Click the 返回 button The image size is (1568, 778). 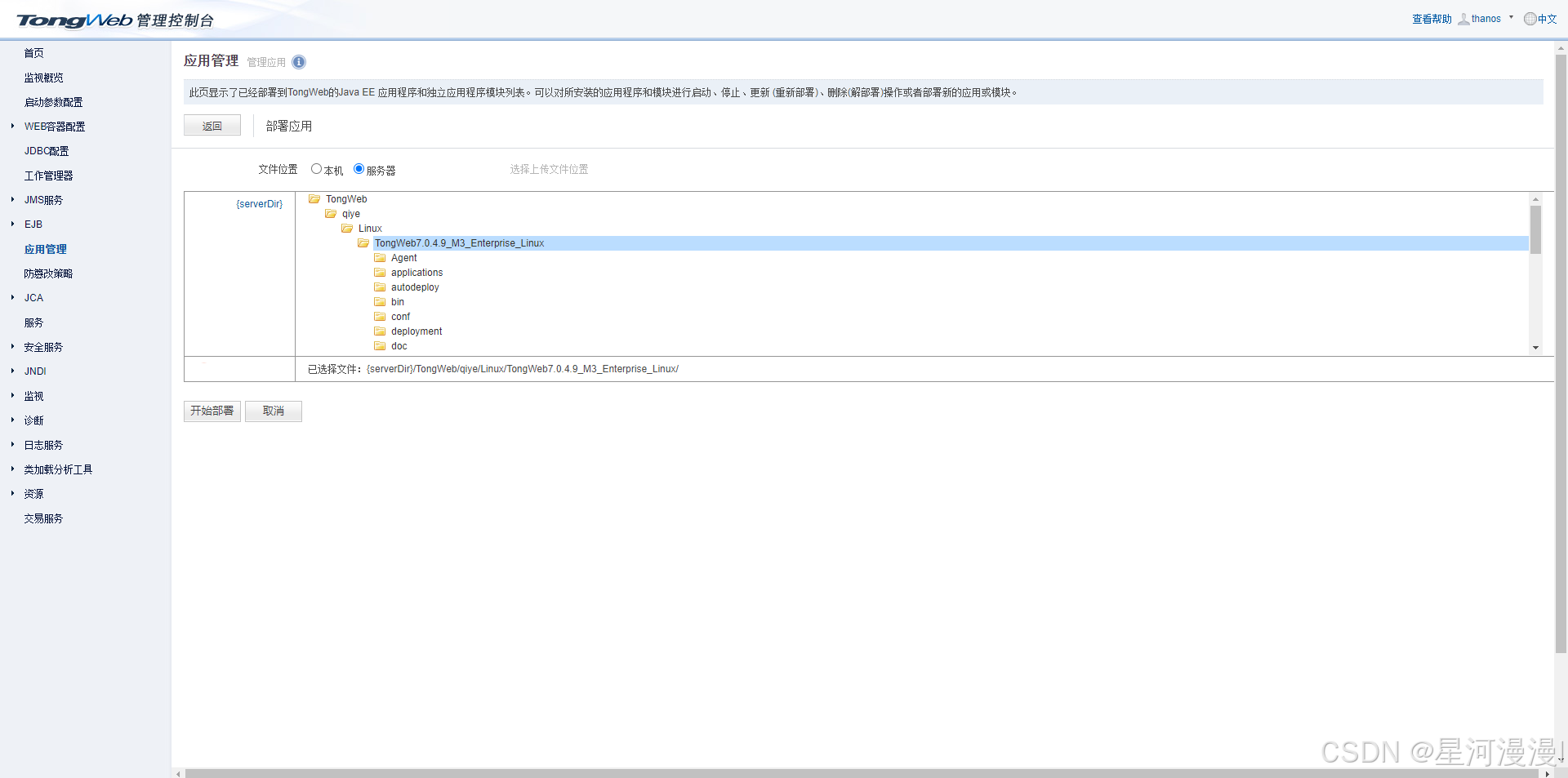(212, 126)
